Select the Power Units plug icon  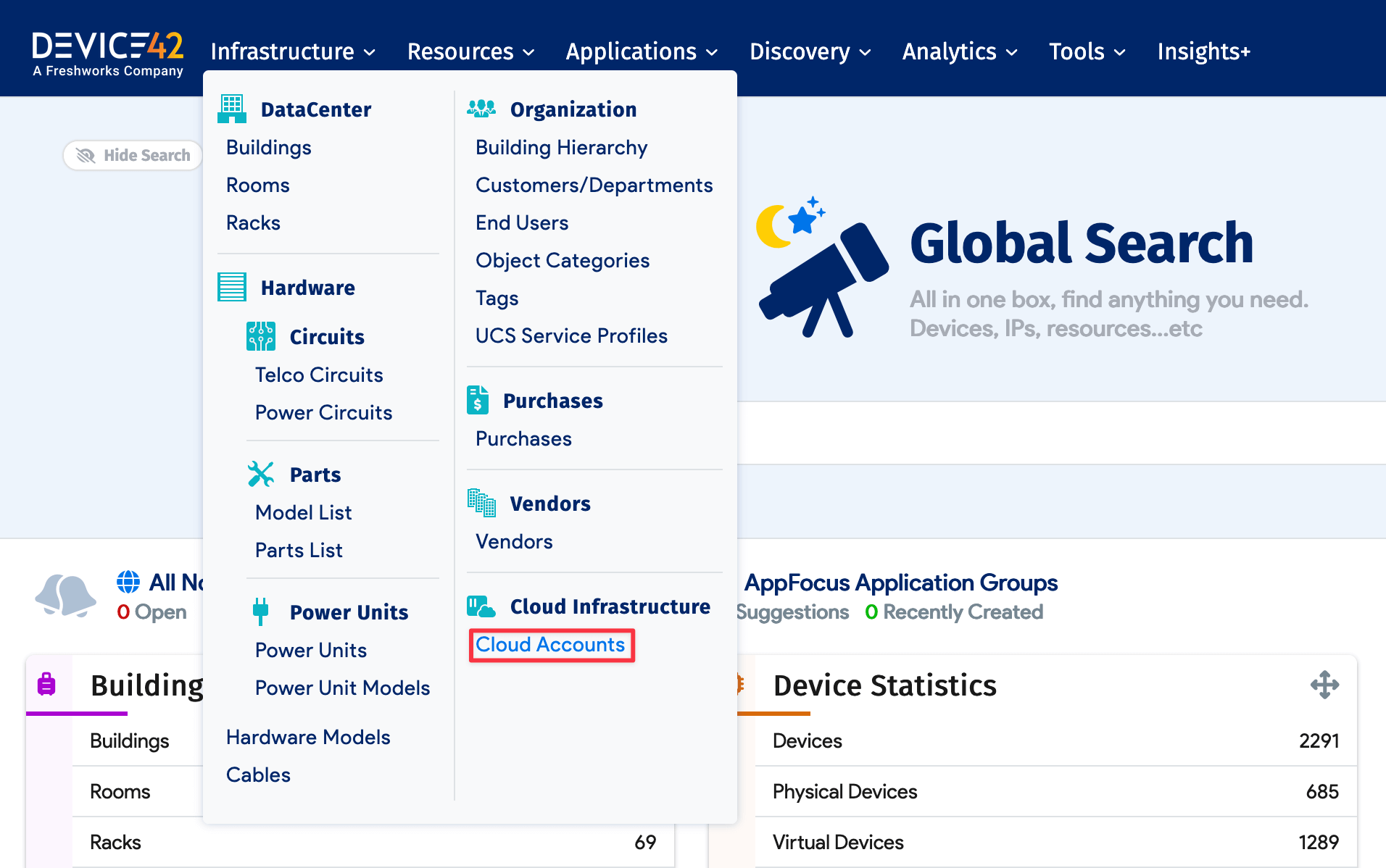(x=261, y=611)
